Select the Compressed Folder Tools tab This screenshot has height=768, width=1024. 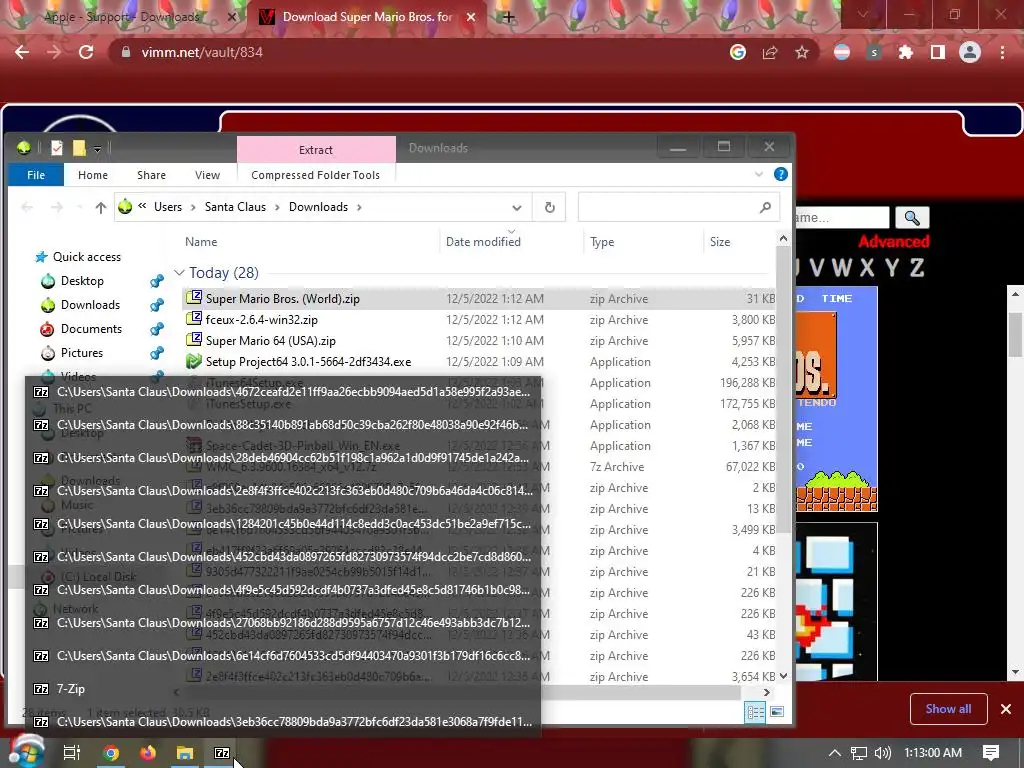tap(315, 175)
